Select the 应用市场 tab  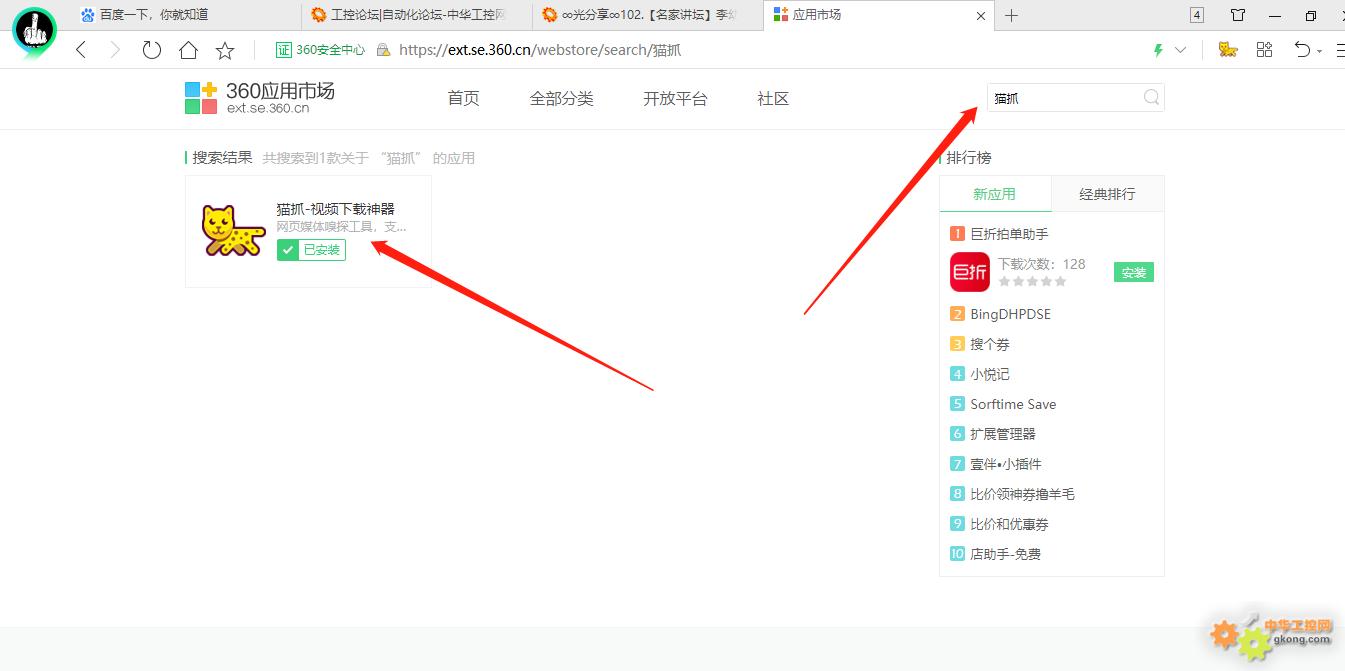point(870,15)
